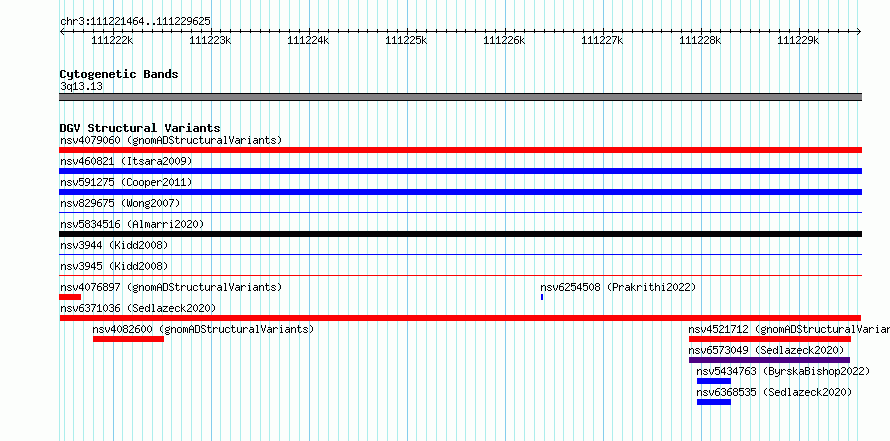Click the DGV Structural Variants track title
Screen dimensions: 890x441
pos(140,128)
